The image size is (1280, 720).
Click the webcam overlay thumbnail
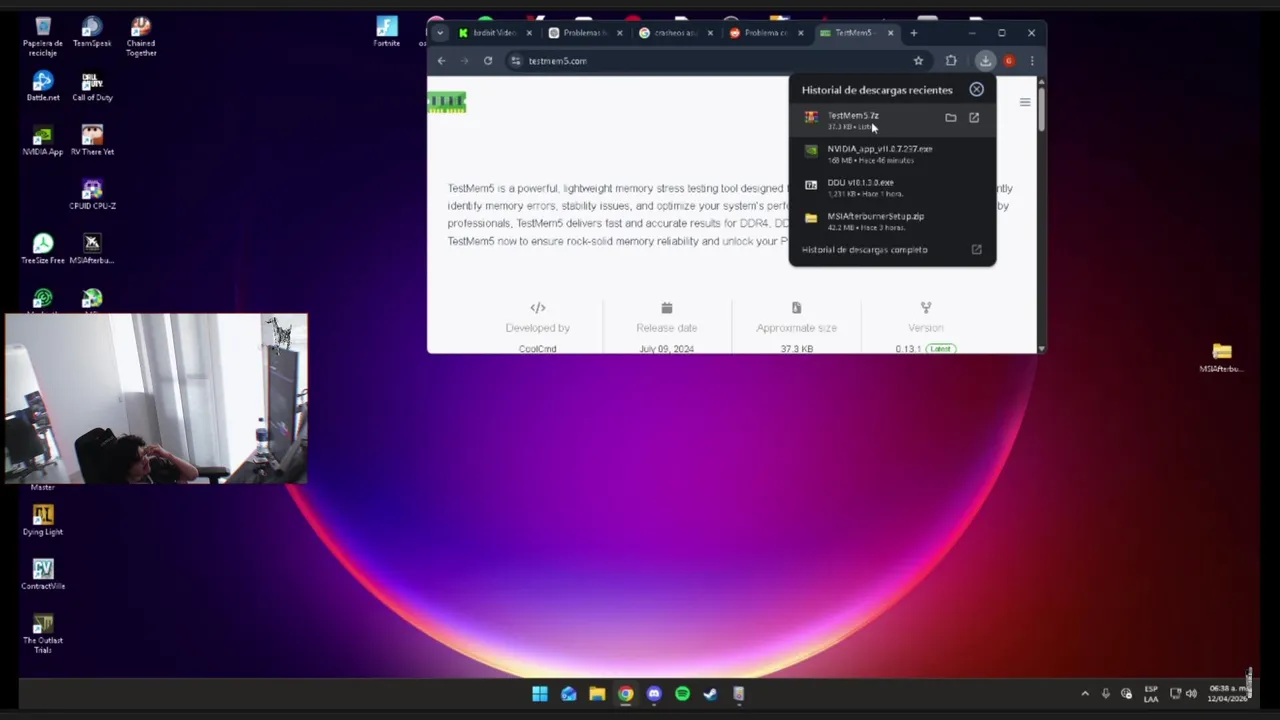156,399
